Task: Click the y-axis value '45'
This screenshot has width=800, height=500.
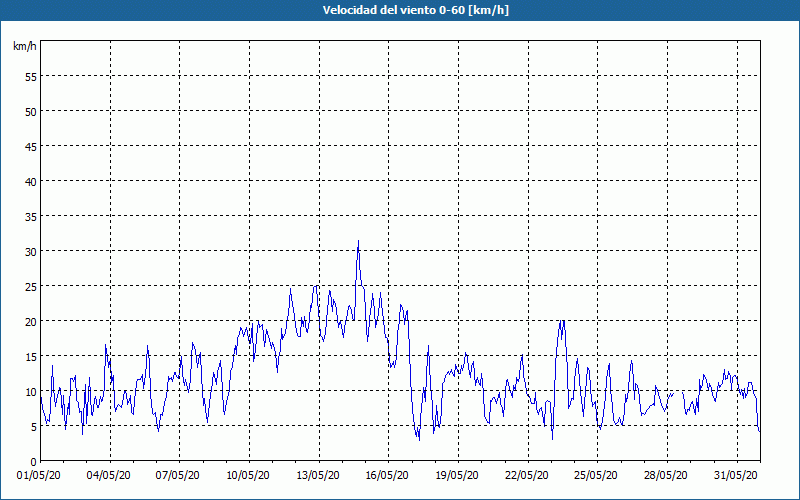Action: [x=31, y=146]
